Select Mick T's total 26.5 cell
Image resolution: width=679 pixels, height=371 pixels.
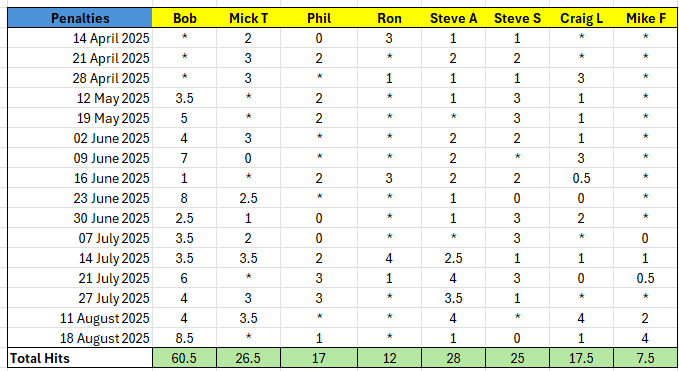point(249,358)
